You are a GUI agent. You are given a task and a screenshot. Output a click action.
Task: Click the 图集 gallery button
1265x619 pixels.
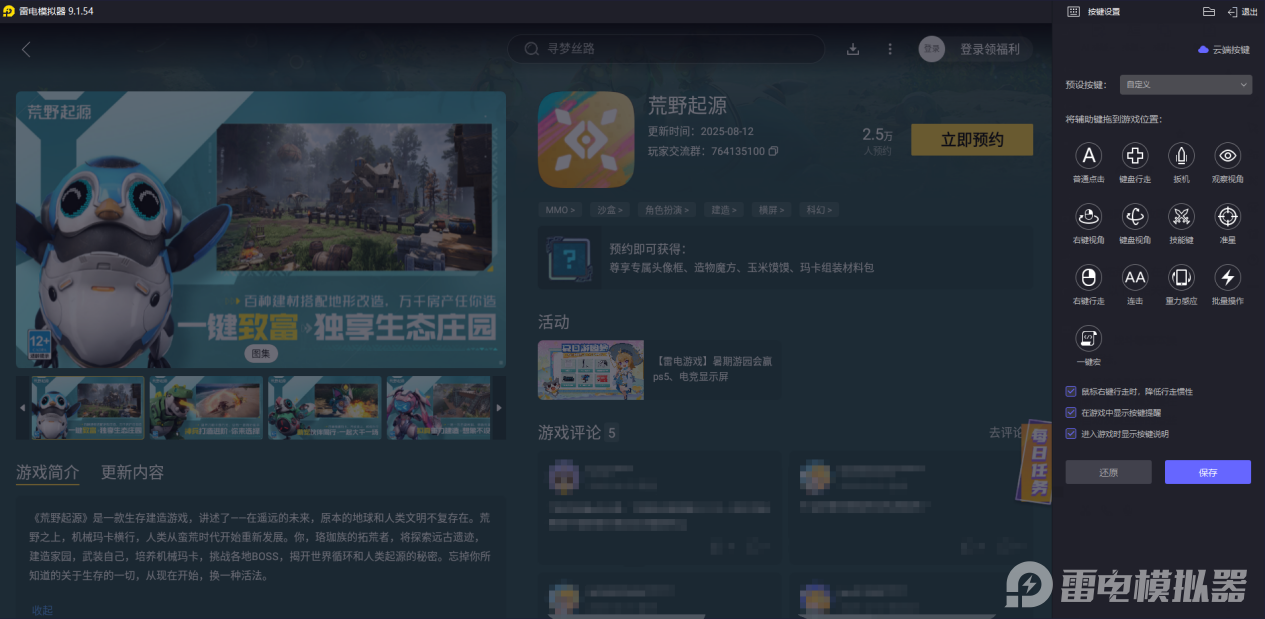click(261, 353)
